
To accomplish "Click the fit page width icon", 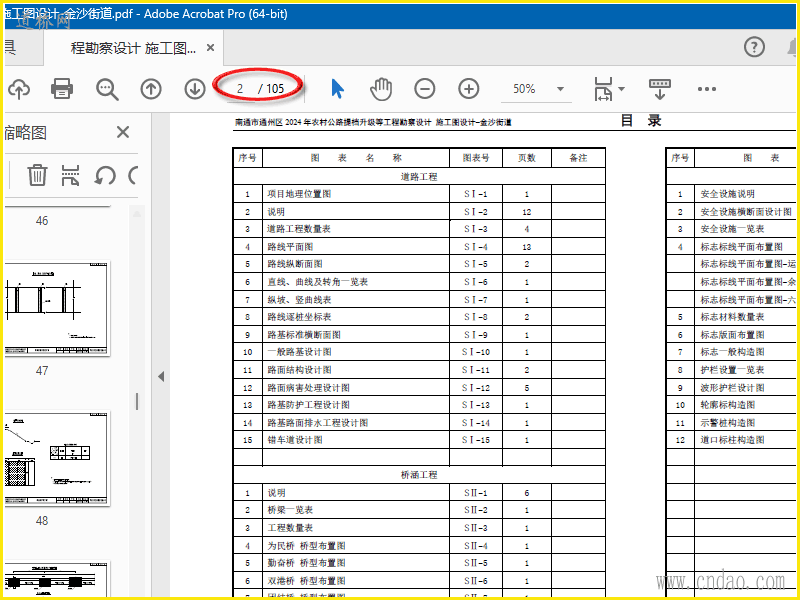I will [x=603, y=89].
